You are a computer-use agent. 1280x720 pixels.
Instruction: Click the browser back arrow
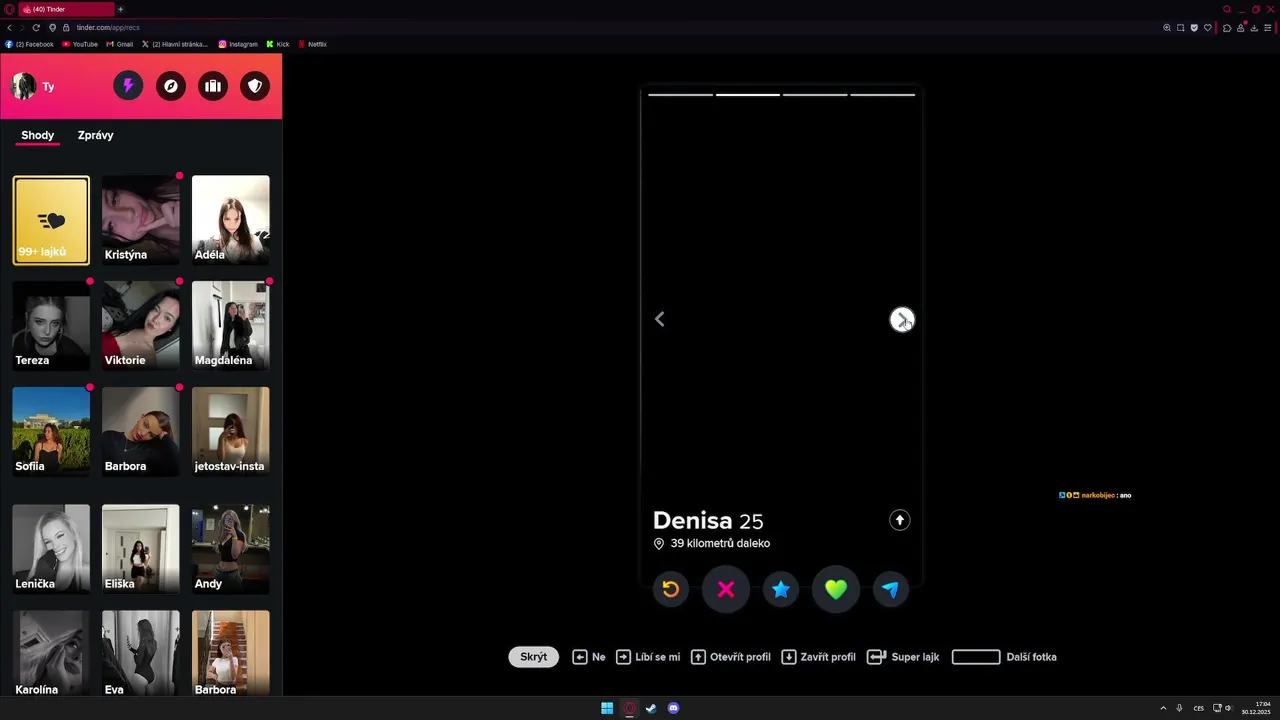(x=9, y=27)
